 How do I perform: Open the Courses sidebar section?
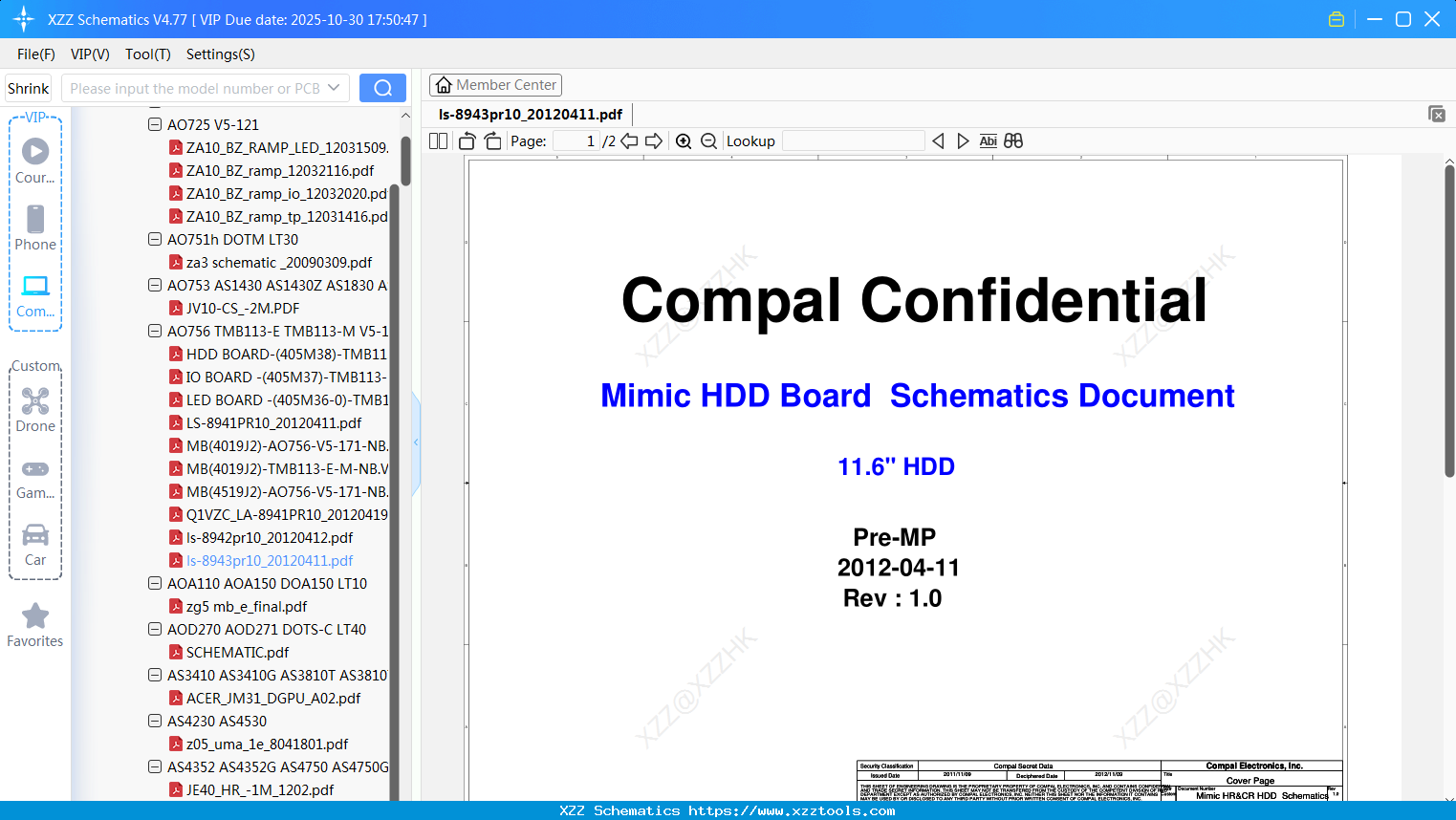(x=35, y=161)
